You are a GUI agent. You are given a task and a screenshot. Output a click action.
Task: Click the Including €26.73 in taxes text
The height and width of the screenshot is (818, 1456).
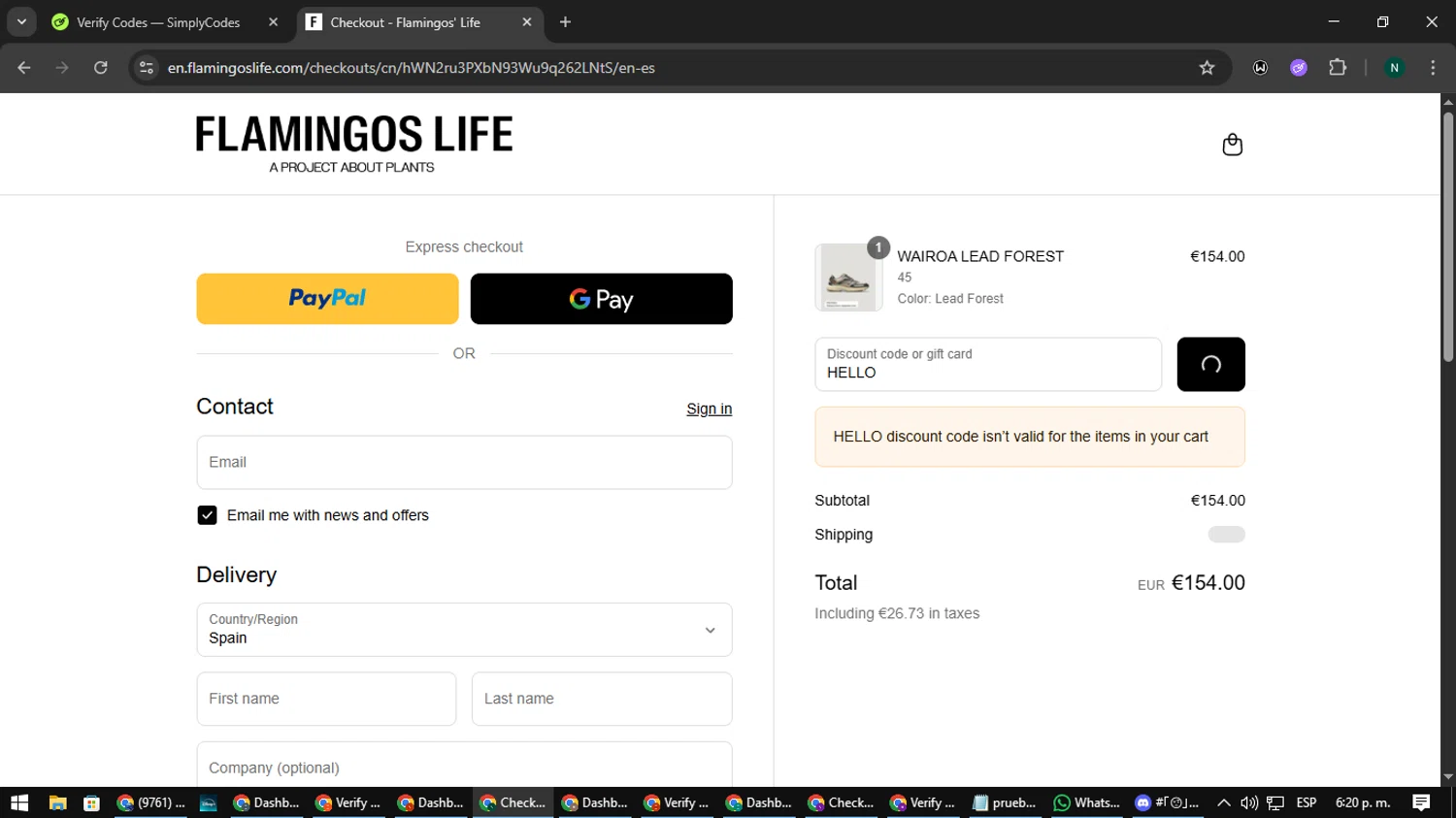tap(897, 613)
